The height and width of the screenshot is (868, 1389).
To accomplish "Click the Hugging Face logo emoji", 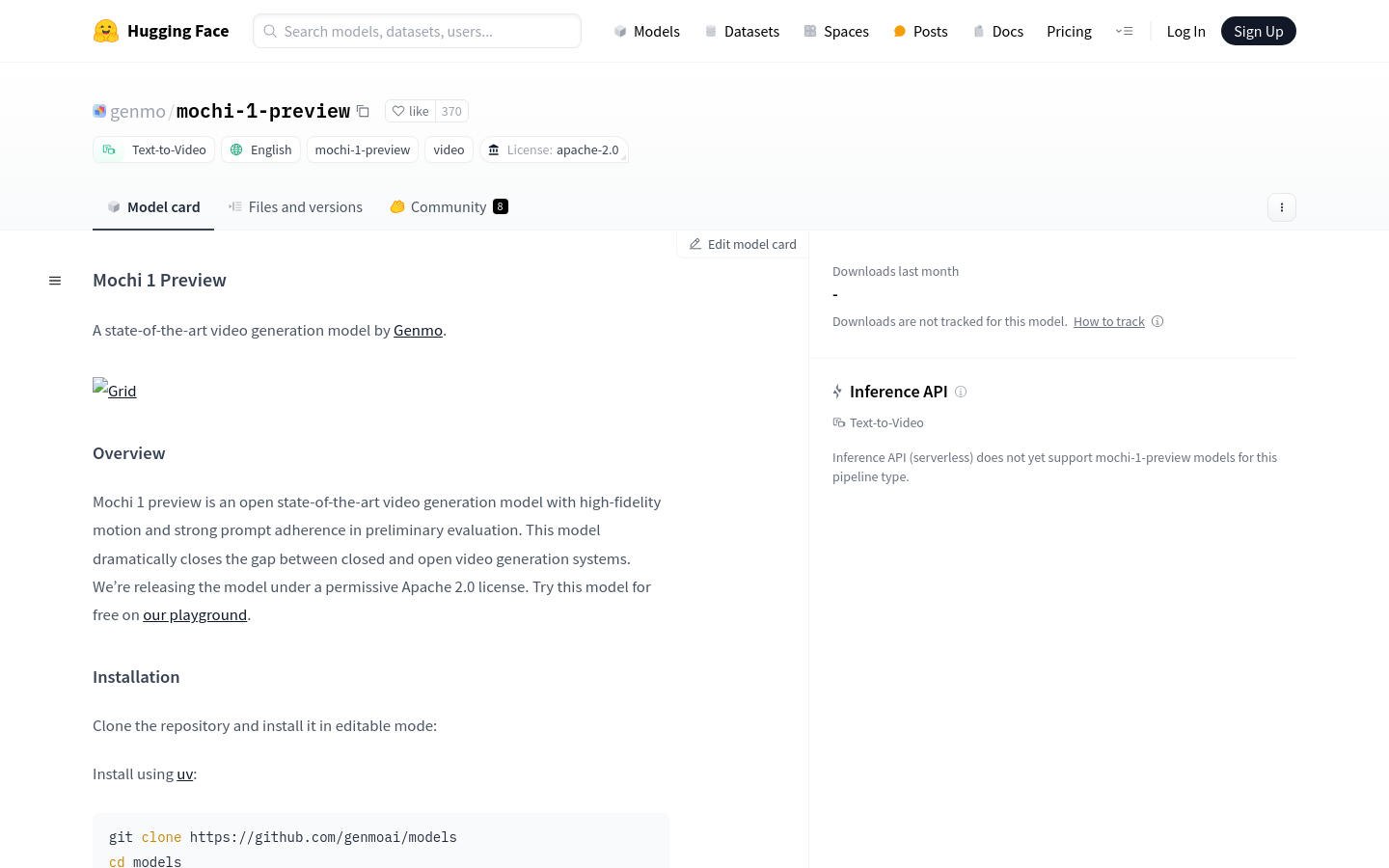I will (x=106, y=31).
